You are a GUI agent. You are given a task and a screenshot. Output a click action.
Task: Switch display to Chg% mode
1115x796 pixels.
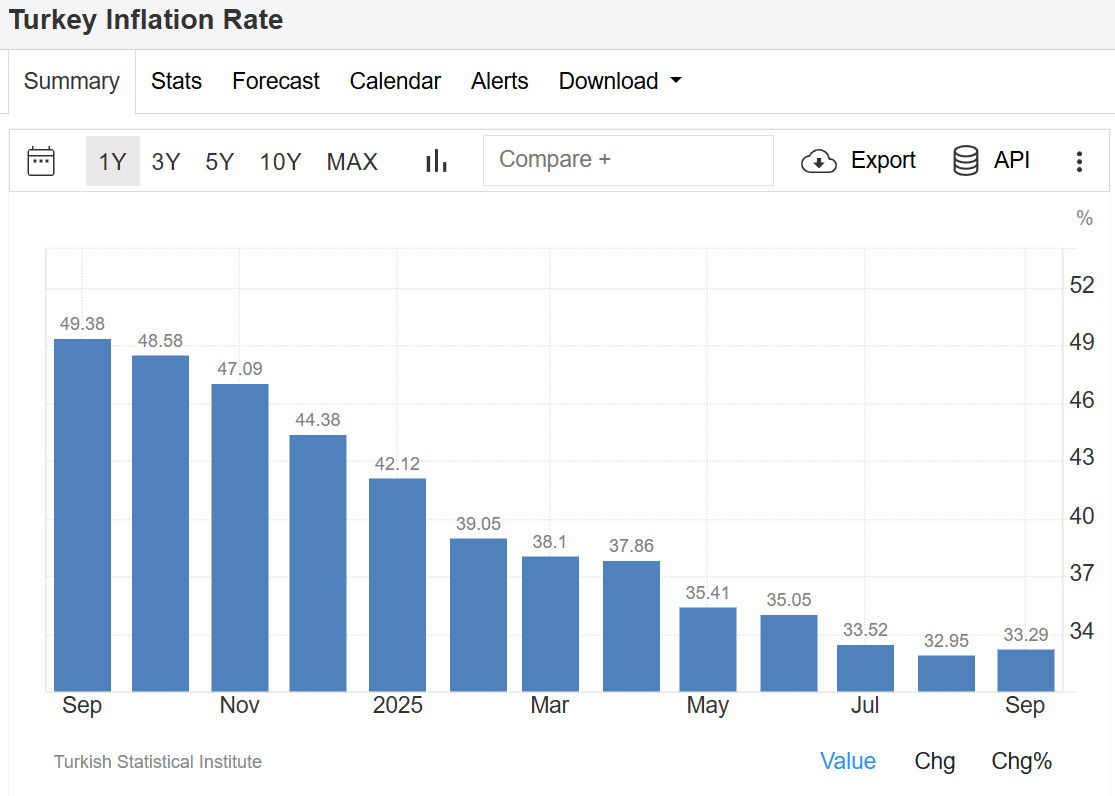[1022, 761]
